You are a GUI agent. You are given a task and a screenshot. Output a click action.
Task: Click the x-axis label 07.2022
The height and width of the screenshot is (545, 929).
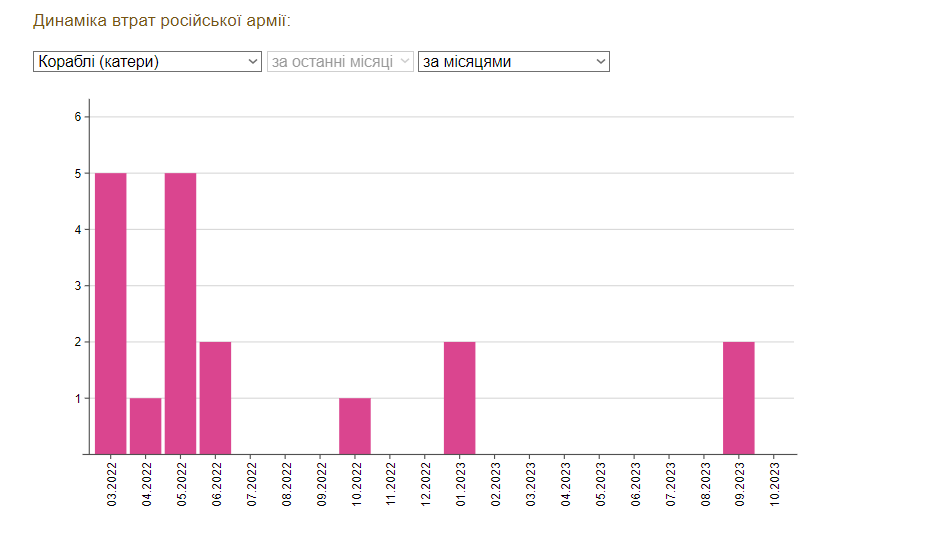click(x=252, y=485)
